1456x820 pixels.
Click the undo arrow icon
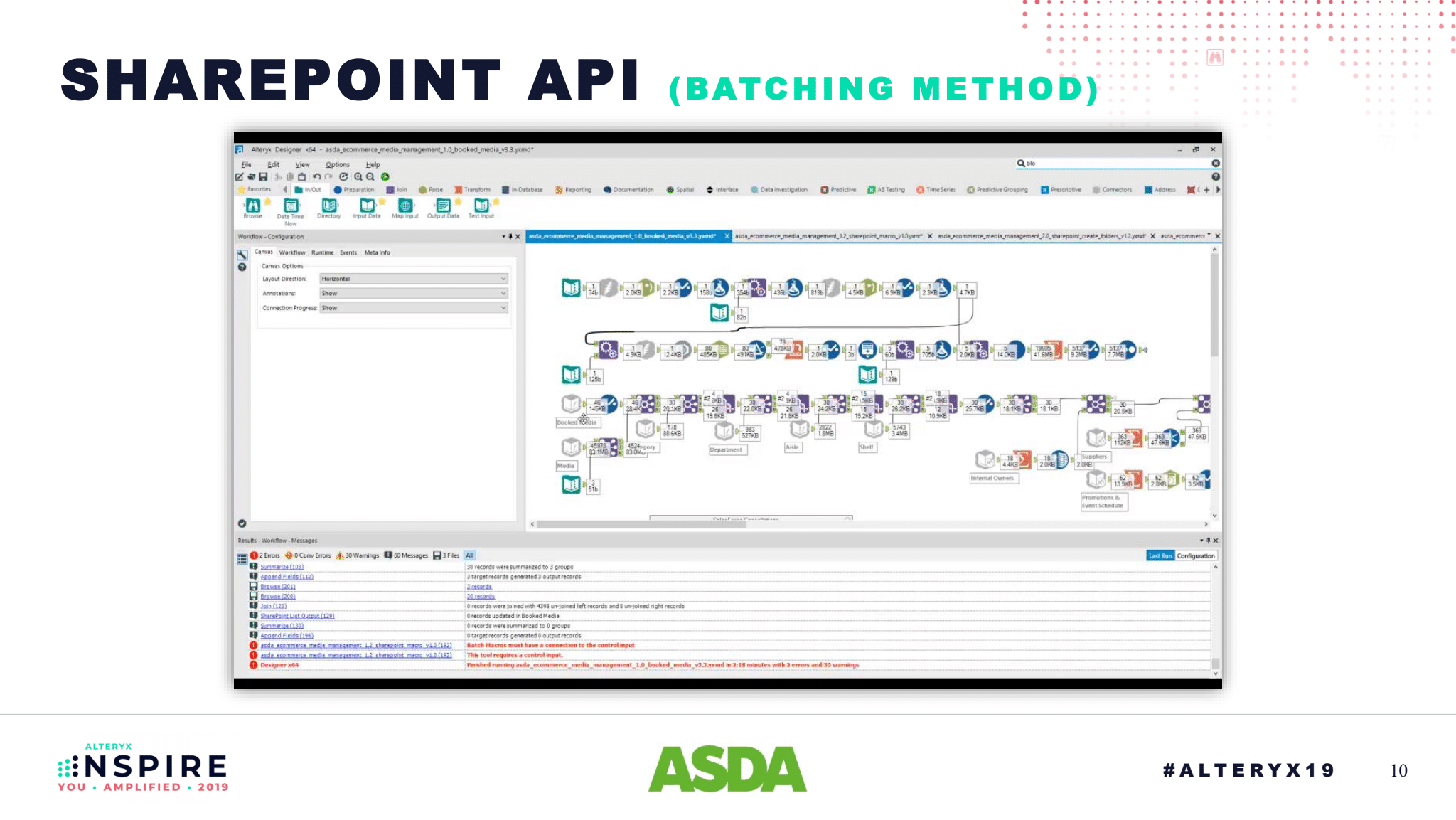pyautogui.click(x=316, y=177)
